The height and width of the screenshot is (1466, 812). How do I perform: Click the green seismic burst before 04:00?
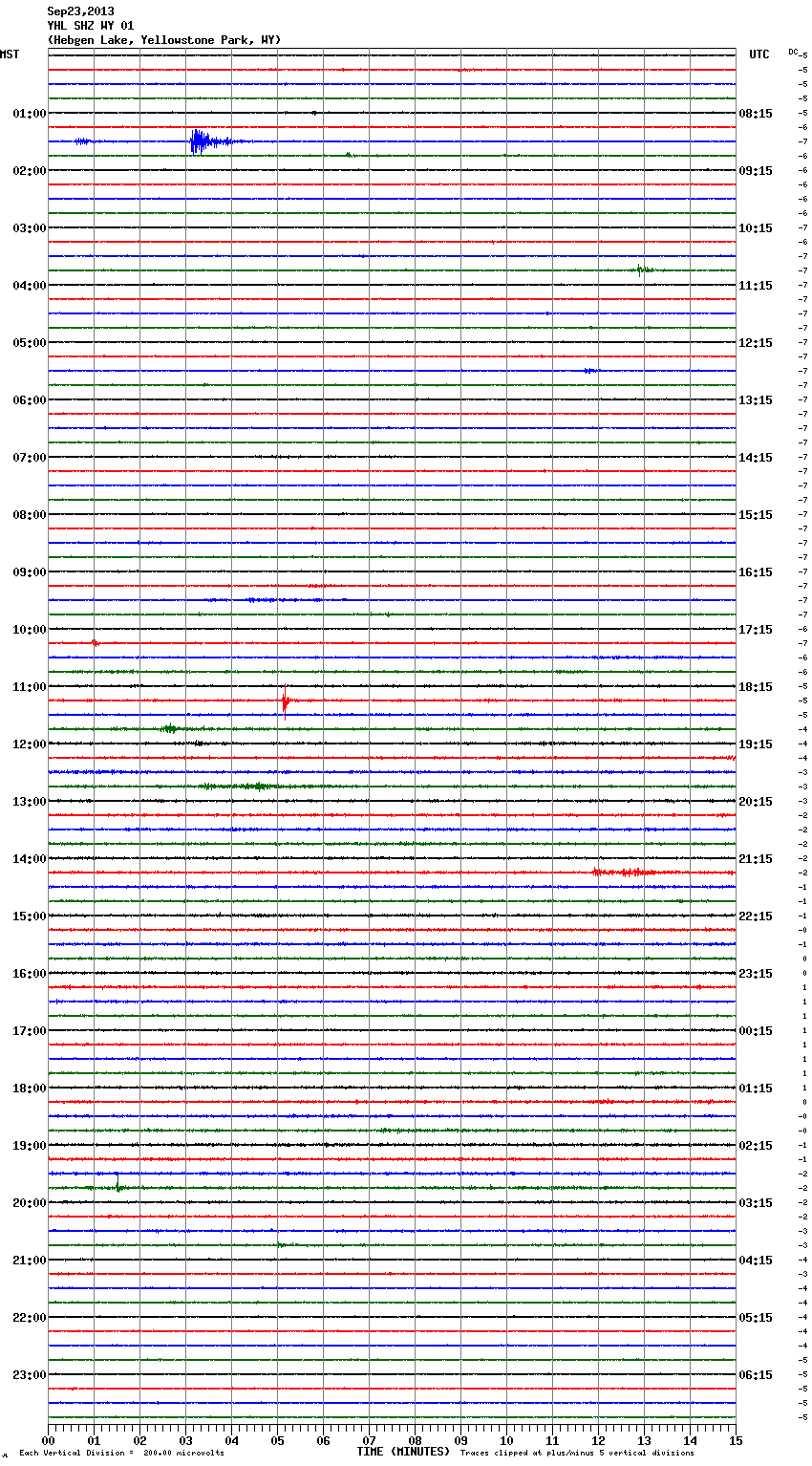click(x=643, y=270)
